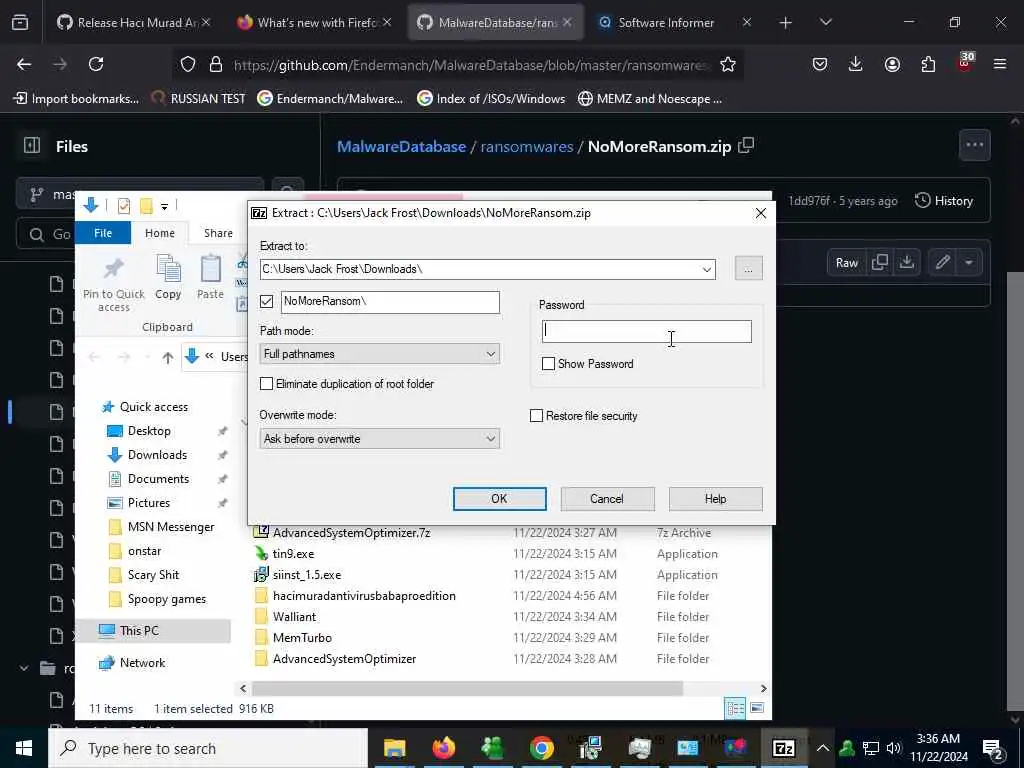Click the Password input field
This screenshot has height=768, width=1024.
pos(647,331)
